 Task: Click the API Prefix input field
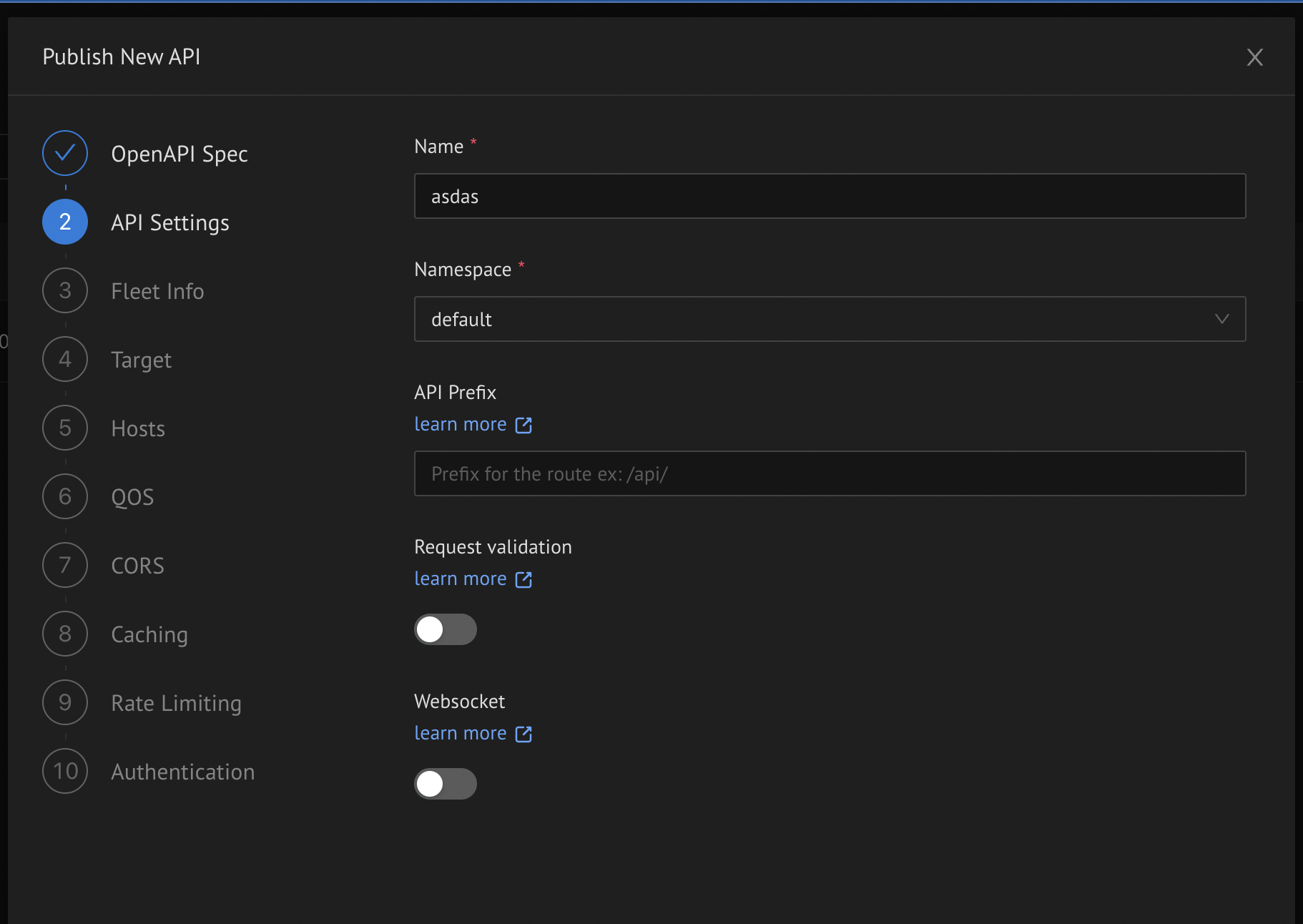[830, 473]
